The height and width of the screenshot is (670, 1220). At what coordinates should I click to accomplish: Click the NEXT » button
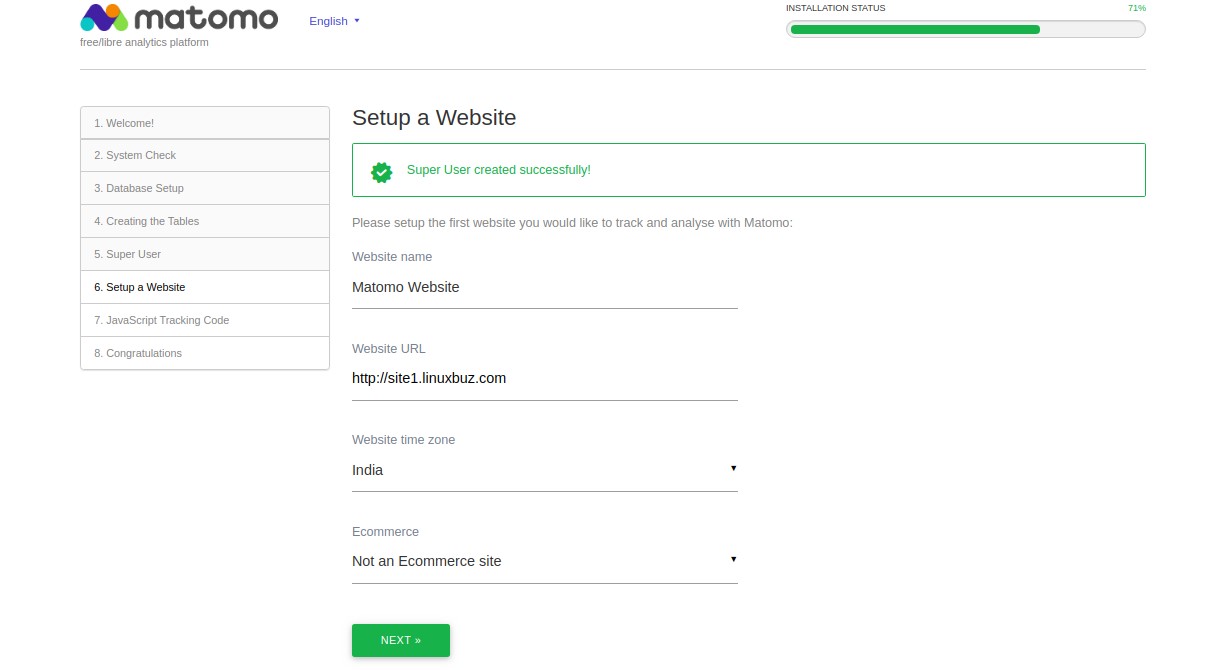click(x=401, y=640)
